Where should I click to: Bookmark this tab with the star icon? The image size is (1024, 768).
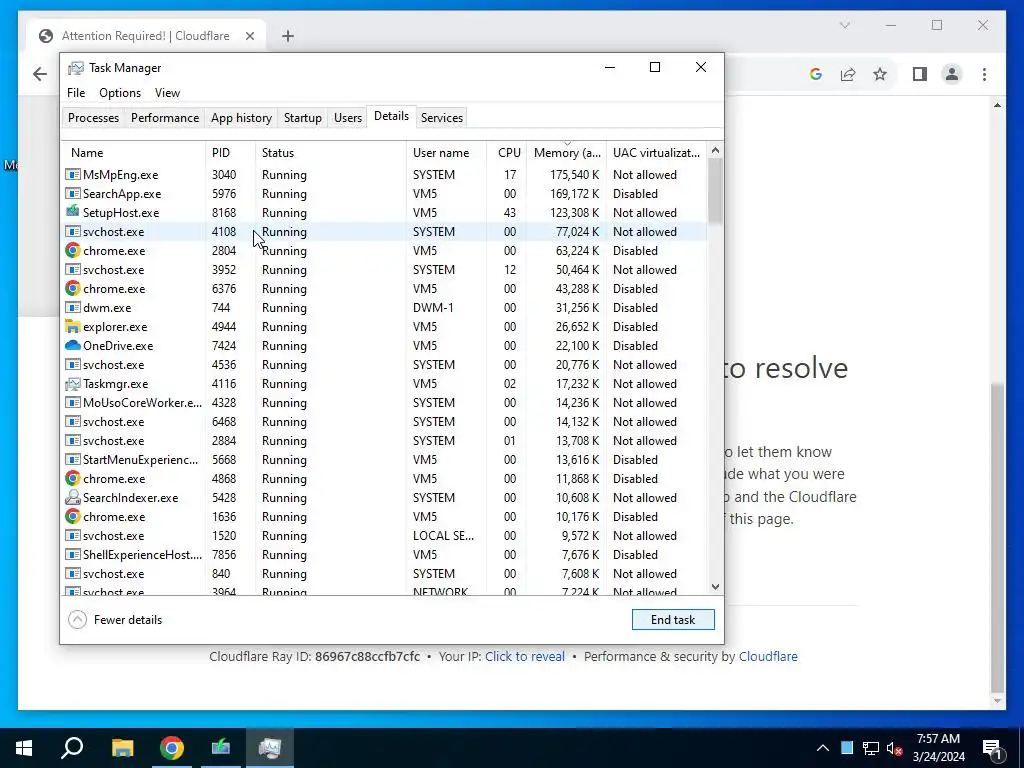coord(880,74)
